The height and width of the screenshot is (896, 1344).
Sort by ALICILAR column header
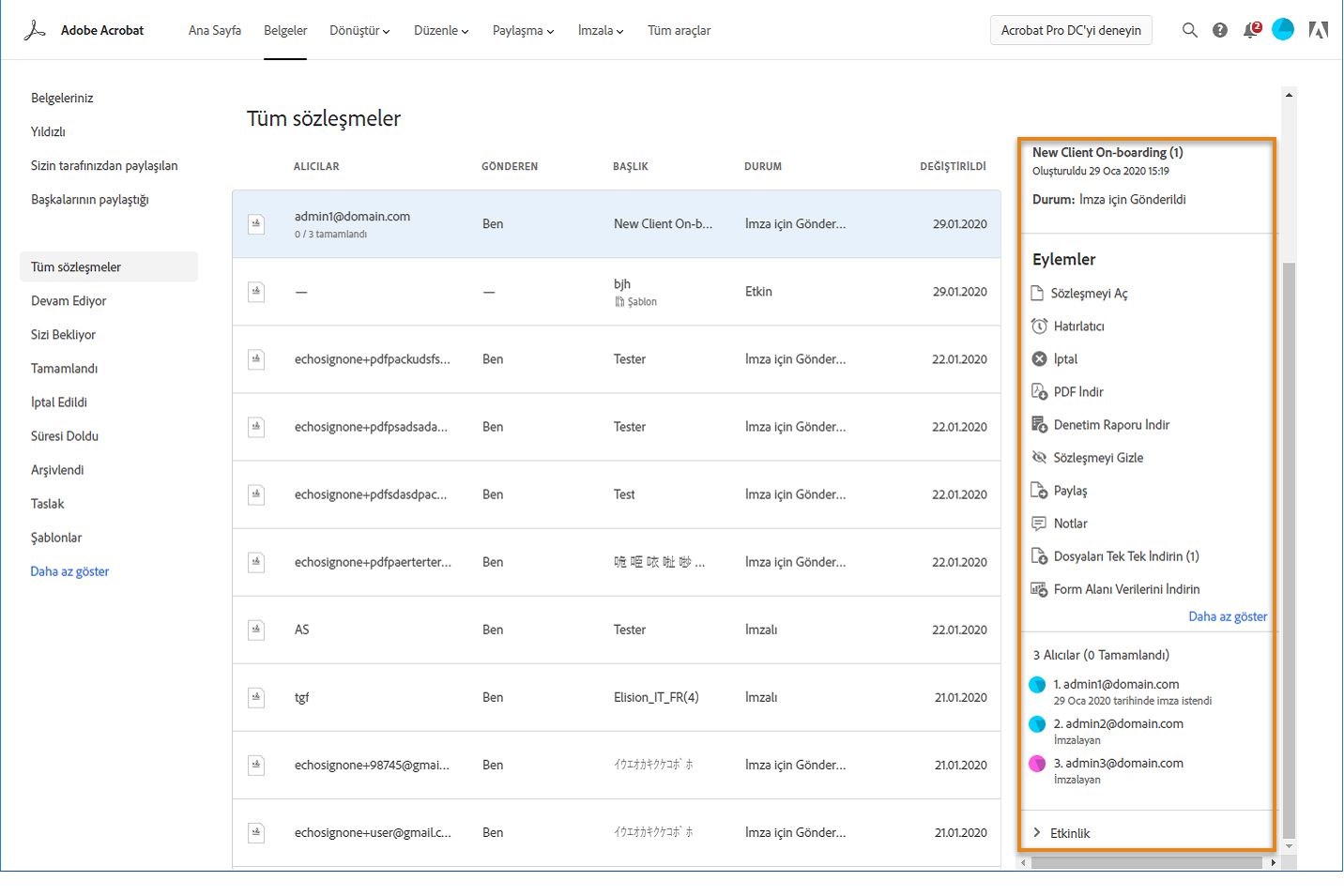click(316, 166)
